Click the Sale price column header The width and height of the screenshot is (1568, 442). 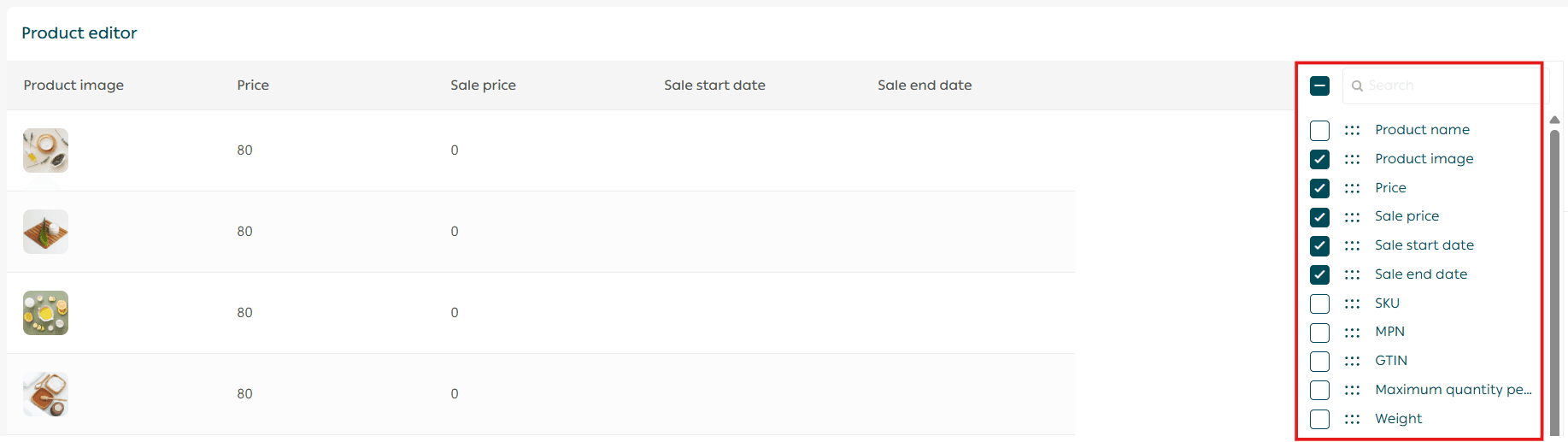tap(483, 85)
